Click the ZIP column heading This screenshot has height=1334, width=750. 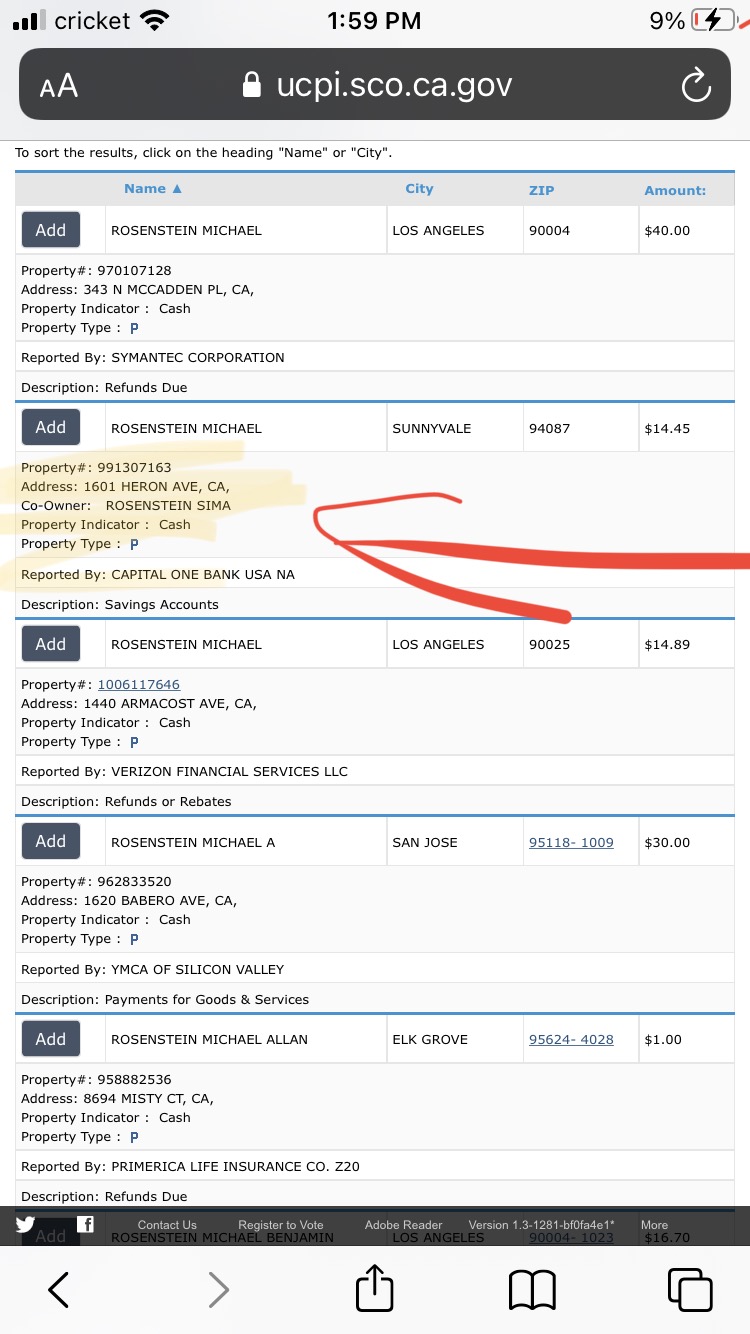[541, 190]
